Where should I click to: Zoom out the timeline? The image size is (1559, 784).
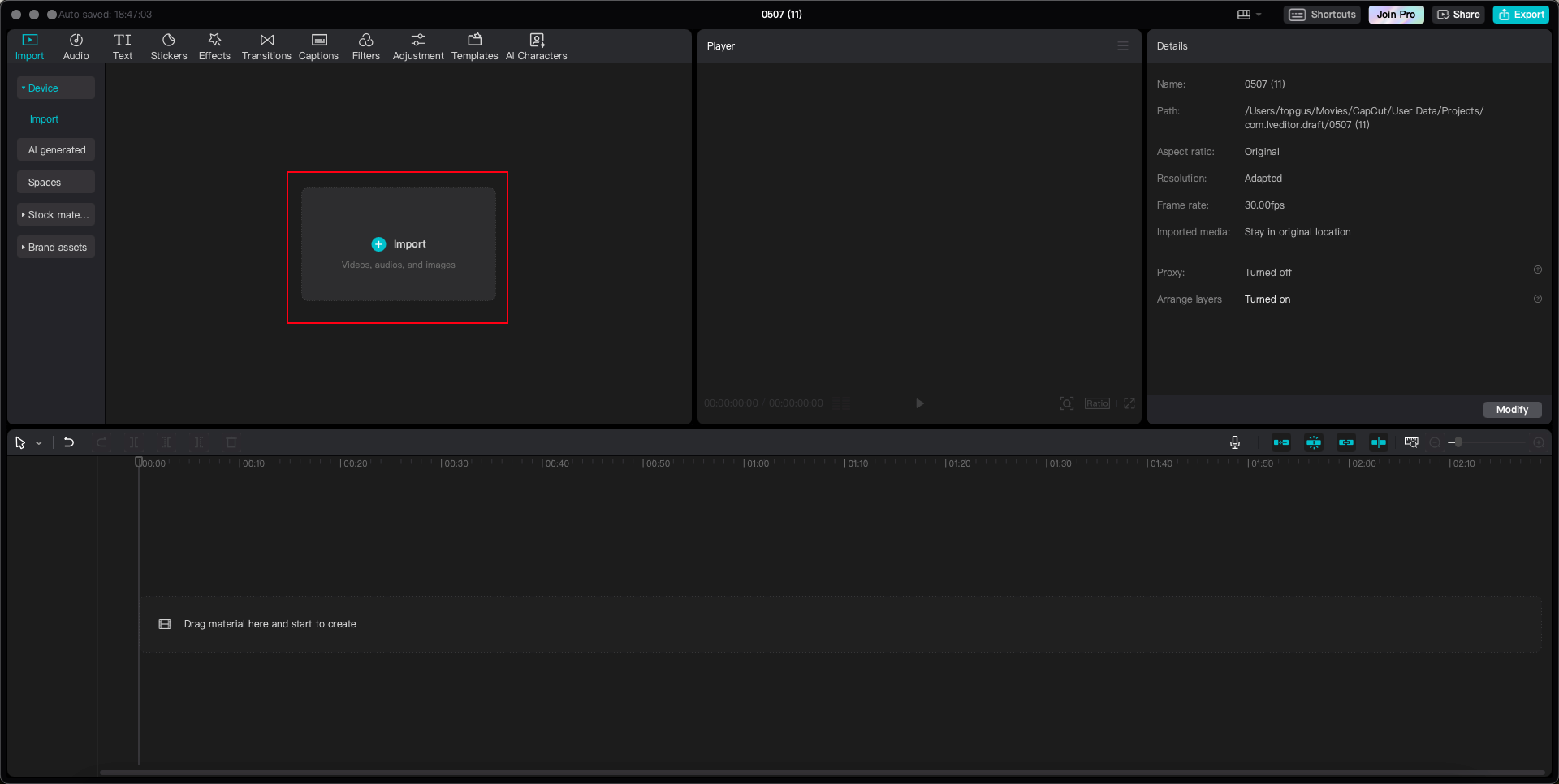pos(1435,442)
